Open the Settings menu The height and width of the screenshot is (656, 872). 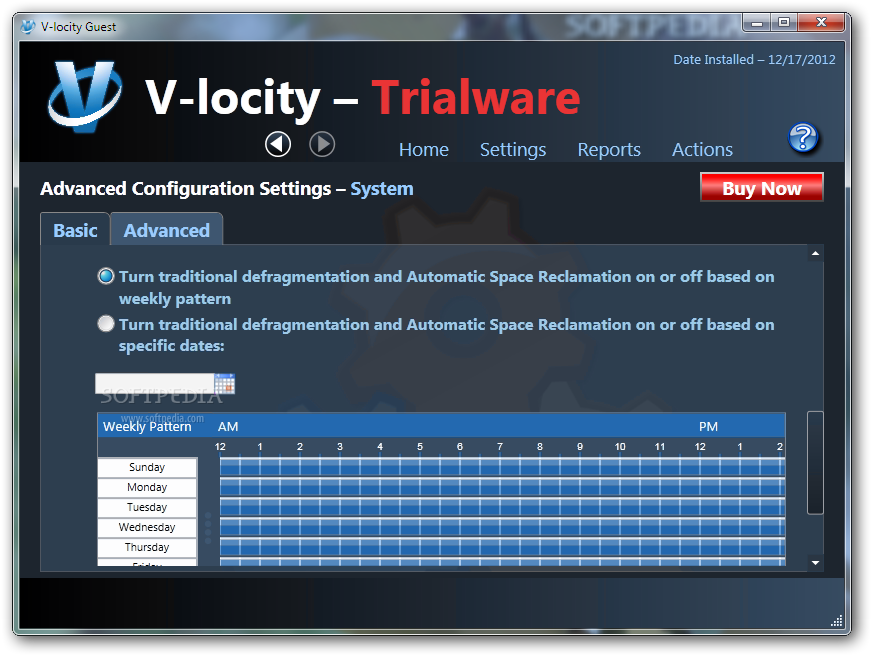point(513,150)
